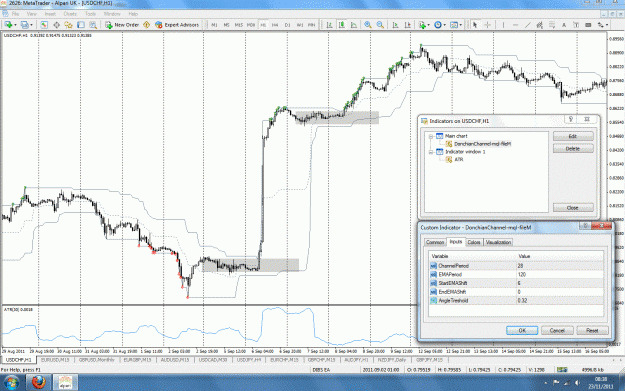This screenshot has height=391, width=625.
Task: Toggle the chart shift icon
Action: 407,25
